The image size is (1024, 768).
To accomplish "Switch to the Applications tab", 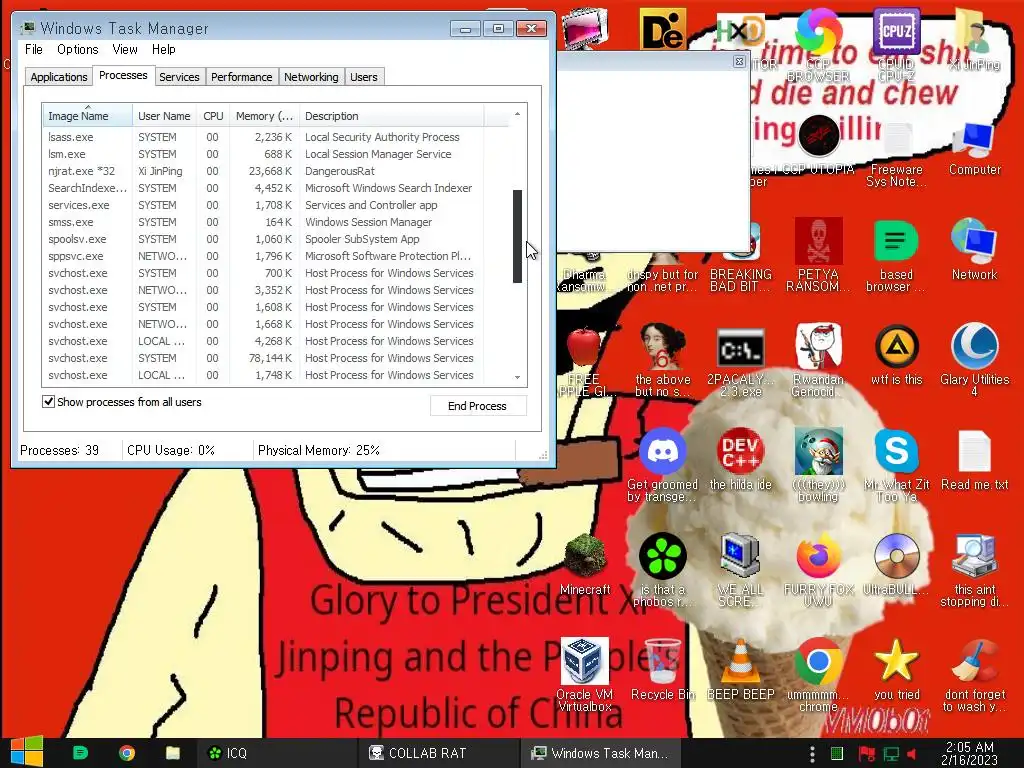I will [x=59, y=77].
